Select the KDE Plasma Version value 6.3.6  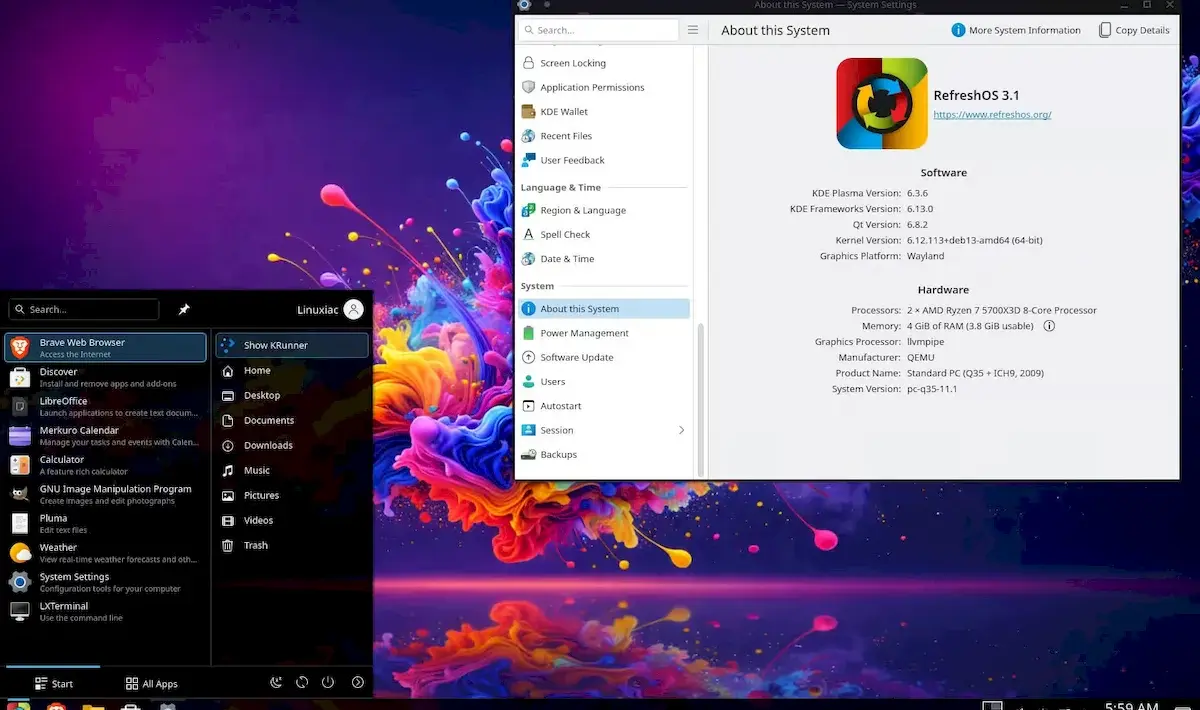click(917, 193)
